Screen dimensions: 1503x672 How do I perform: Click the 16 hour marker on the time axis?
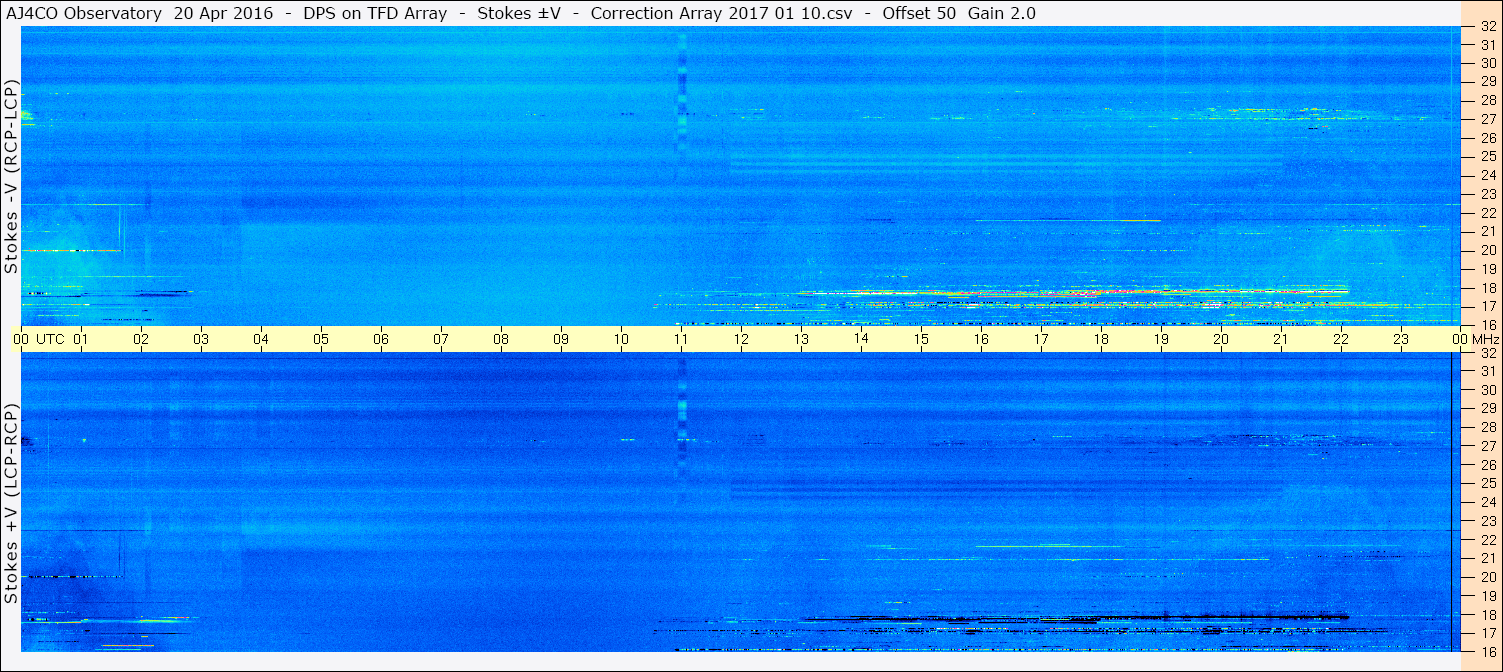981,339
